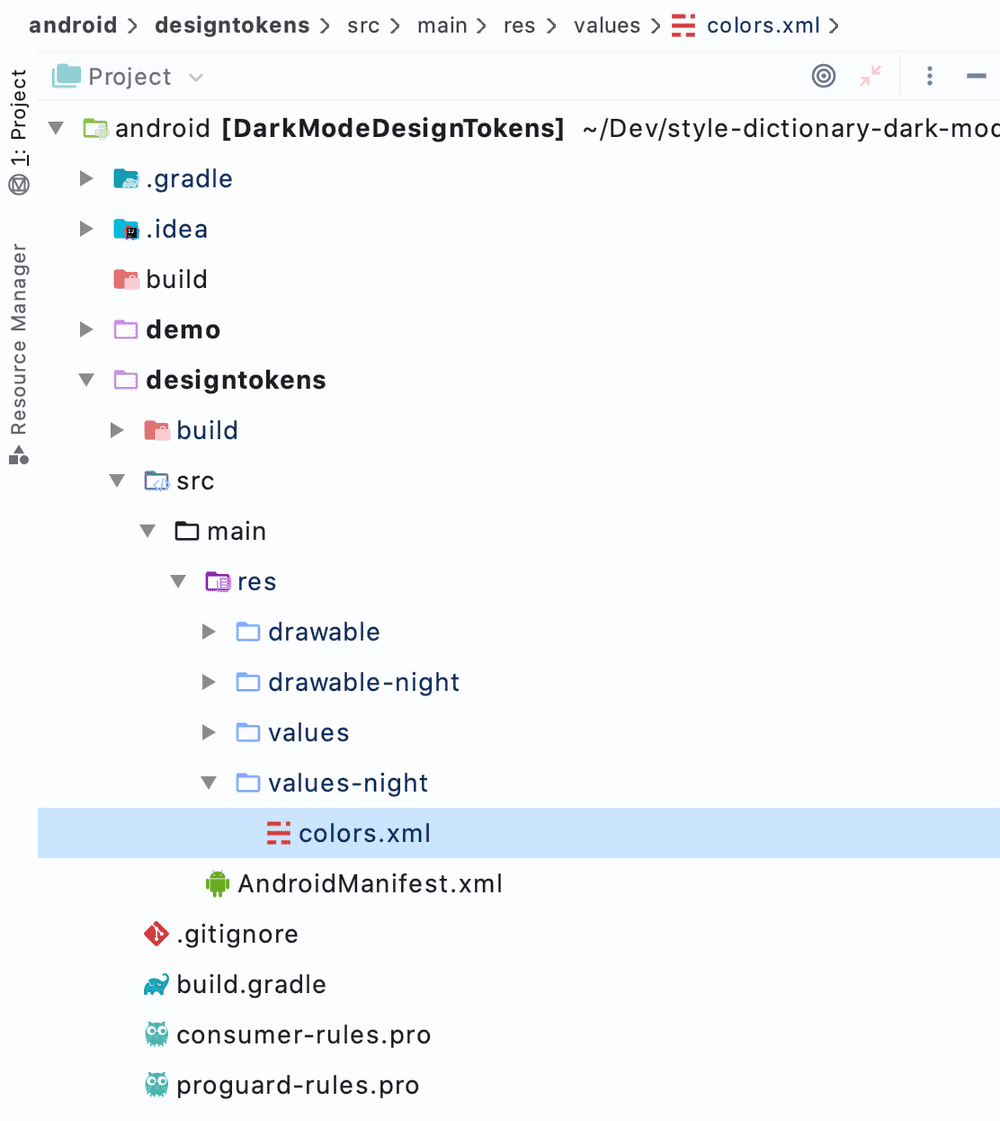Viewport: 1000px width, 1121px height.
Task: Expand the demo folder
Action: (x=86, y=329)
